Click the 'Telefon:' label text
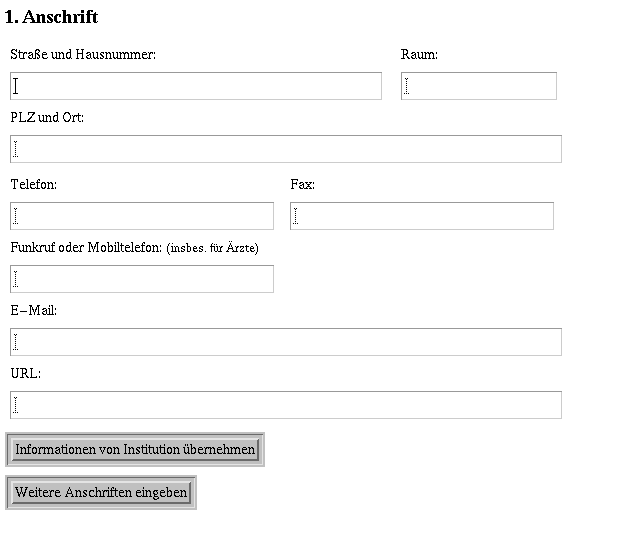636x534 pixels. pyautogui.click(x=34, y=184)
